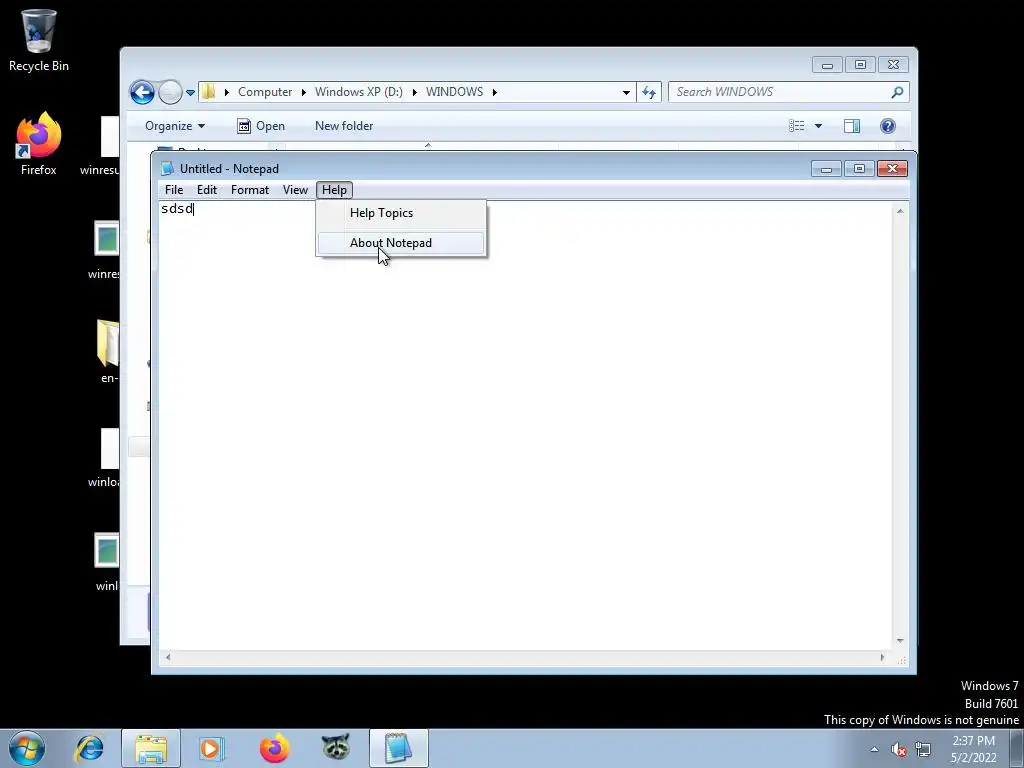The image size is (1024, 768).
Task: Click the raccoon app taskbar icon
Action: (336, 748)
